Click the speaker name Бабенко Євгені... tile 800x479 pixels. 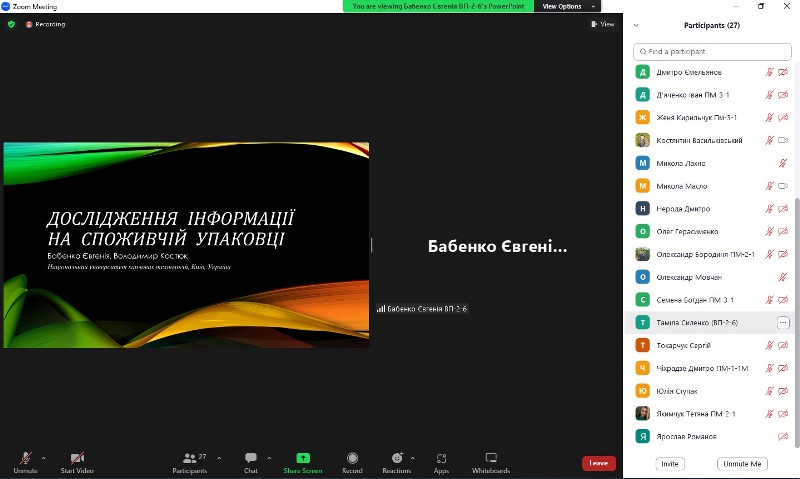tap(497, 247)
